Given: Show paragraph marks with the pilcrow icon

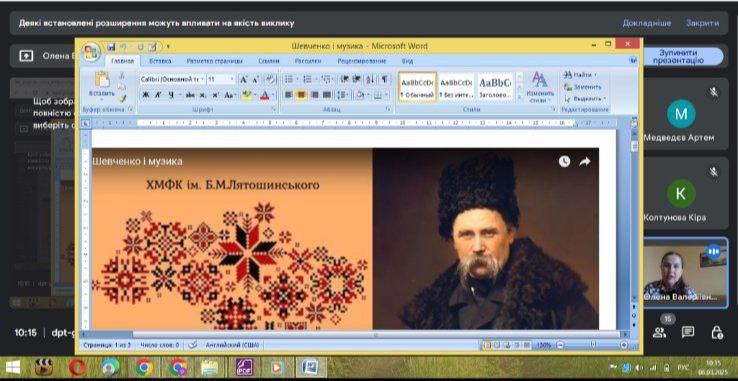Looking at the screenshot, I should coord(385,79).
